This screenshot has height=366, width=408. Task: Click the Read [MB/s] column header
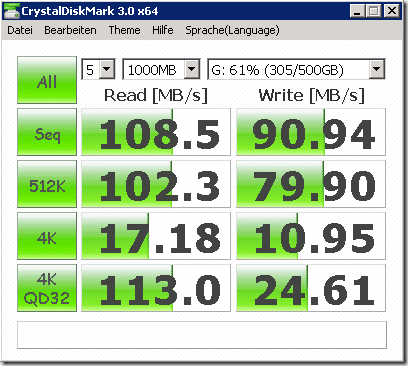pos(156,96)
